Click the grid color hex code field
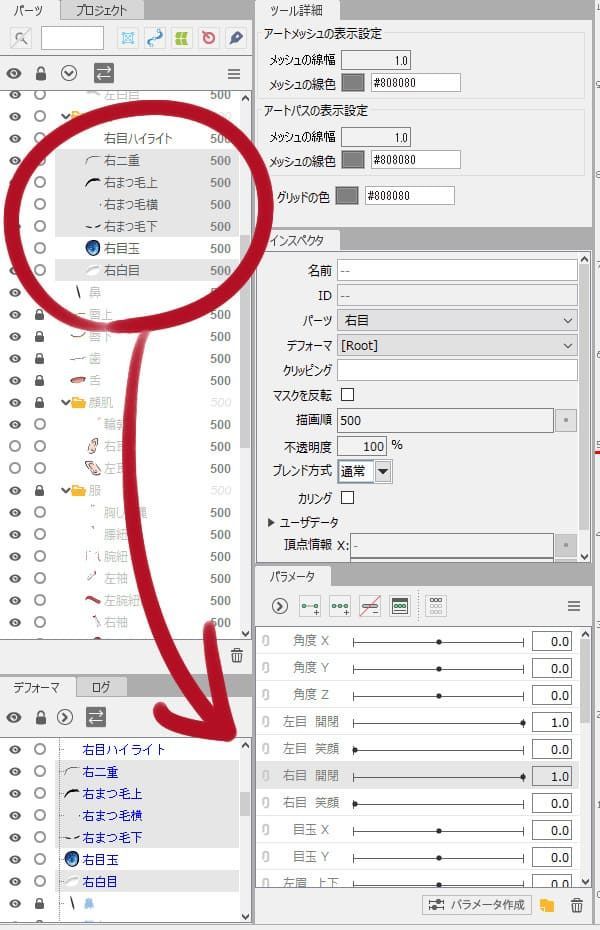 (x=410, y=196)
